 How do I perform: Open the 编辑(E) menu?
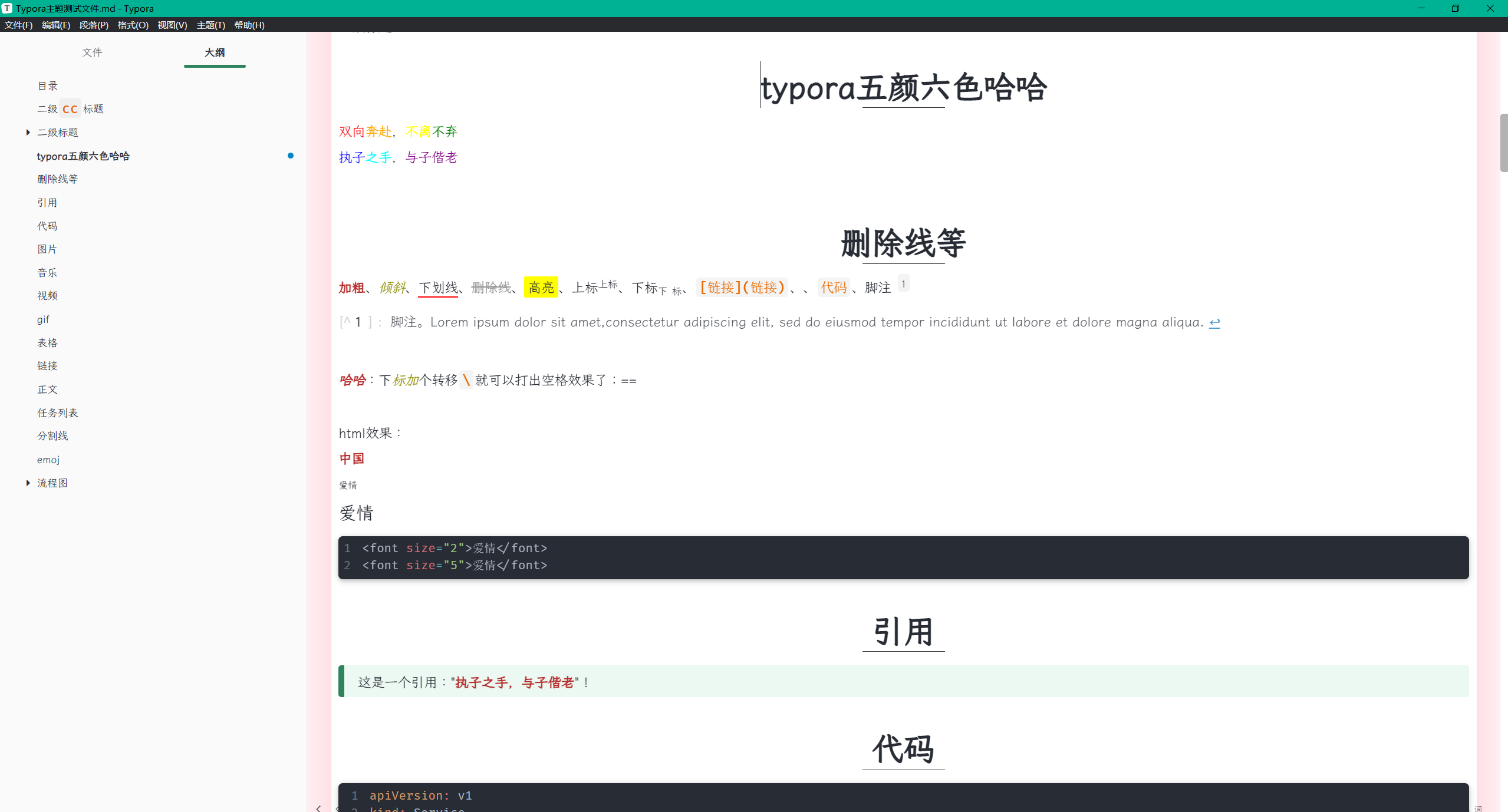point(56,25)
